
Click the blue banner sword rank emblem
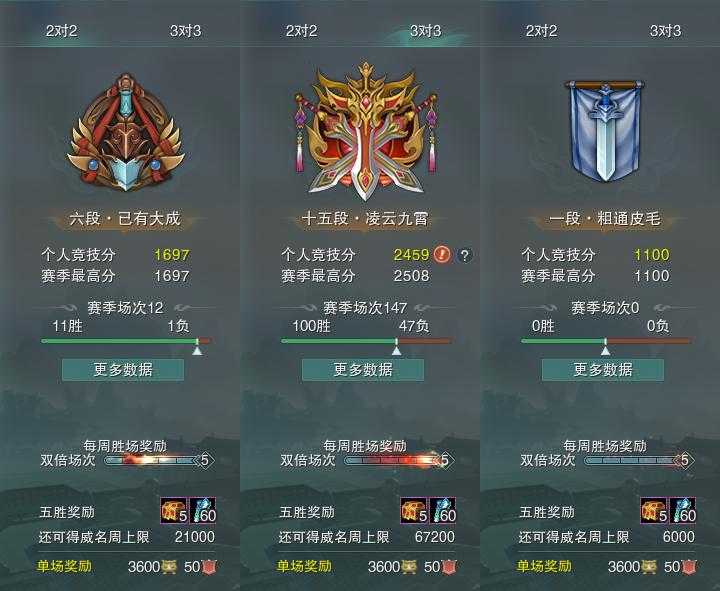(x=605, y=131)
